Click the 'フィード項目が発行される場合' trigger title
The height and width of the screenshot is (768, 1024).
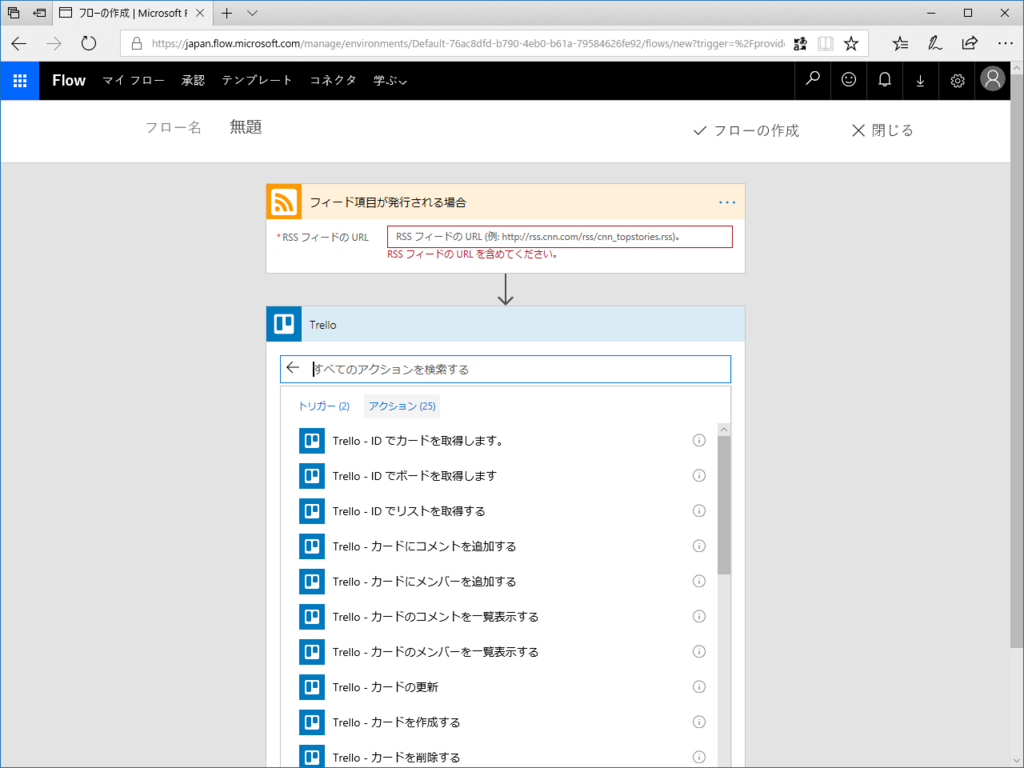(x=388, y=202)
